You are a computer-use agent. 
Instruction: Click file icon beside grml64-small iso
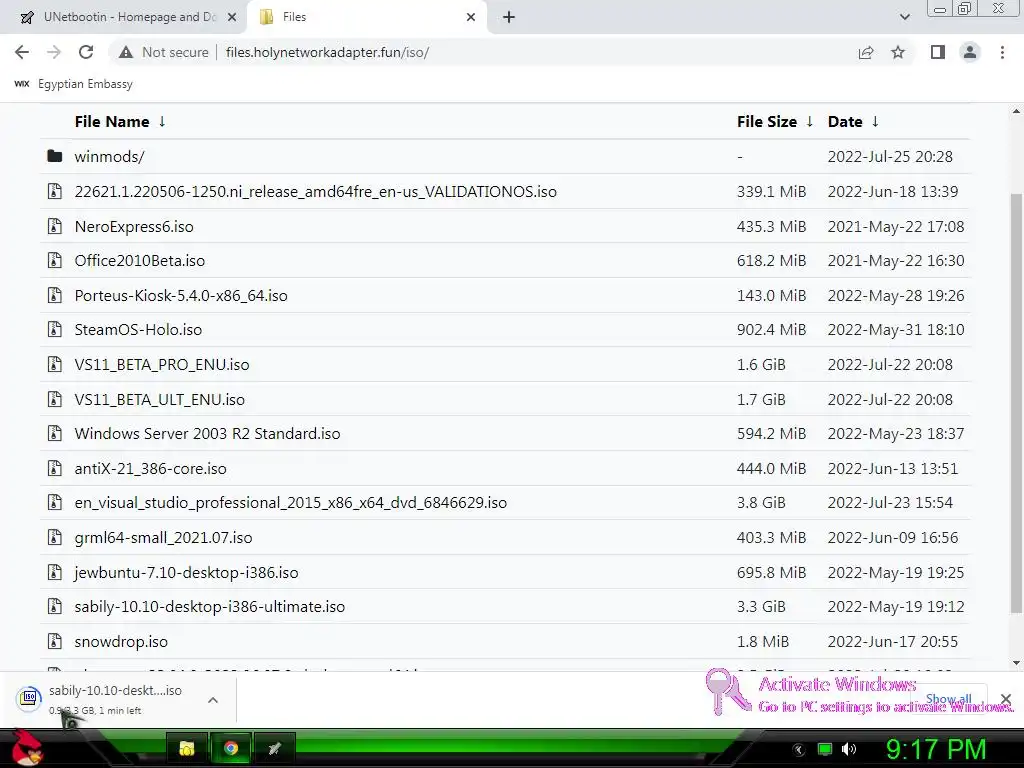coord(55,537)
